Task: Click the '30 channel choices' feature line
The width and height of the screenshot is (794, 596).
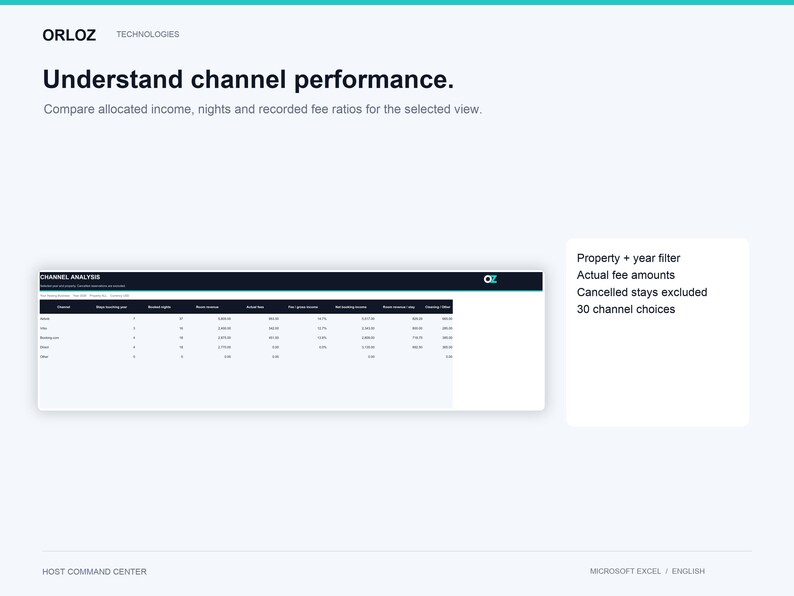Action: click(x=625, y=309)
